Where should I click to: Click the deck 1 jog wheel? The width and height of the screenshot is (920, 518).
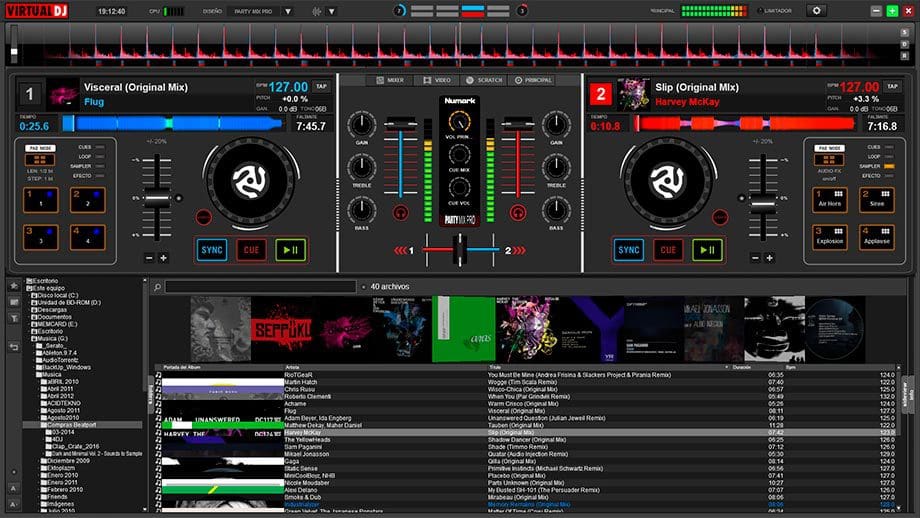point(251,181)
